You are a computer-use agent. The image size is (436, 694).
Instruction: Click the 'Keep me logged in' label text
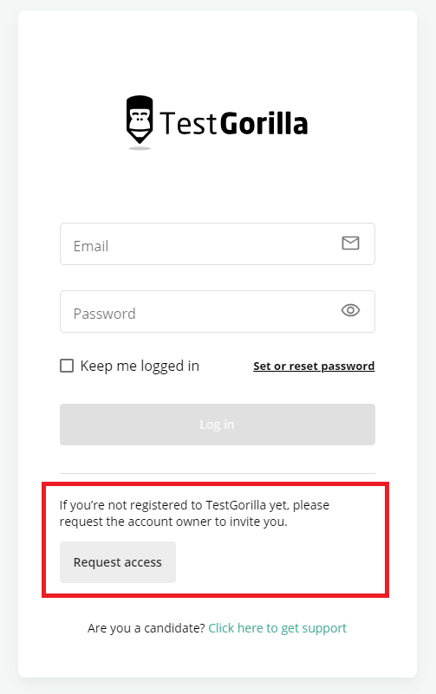pos(139,366)
